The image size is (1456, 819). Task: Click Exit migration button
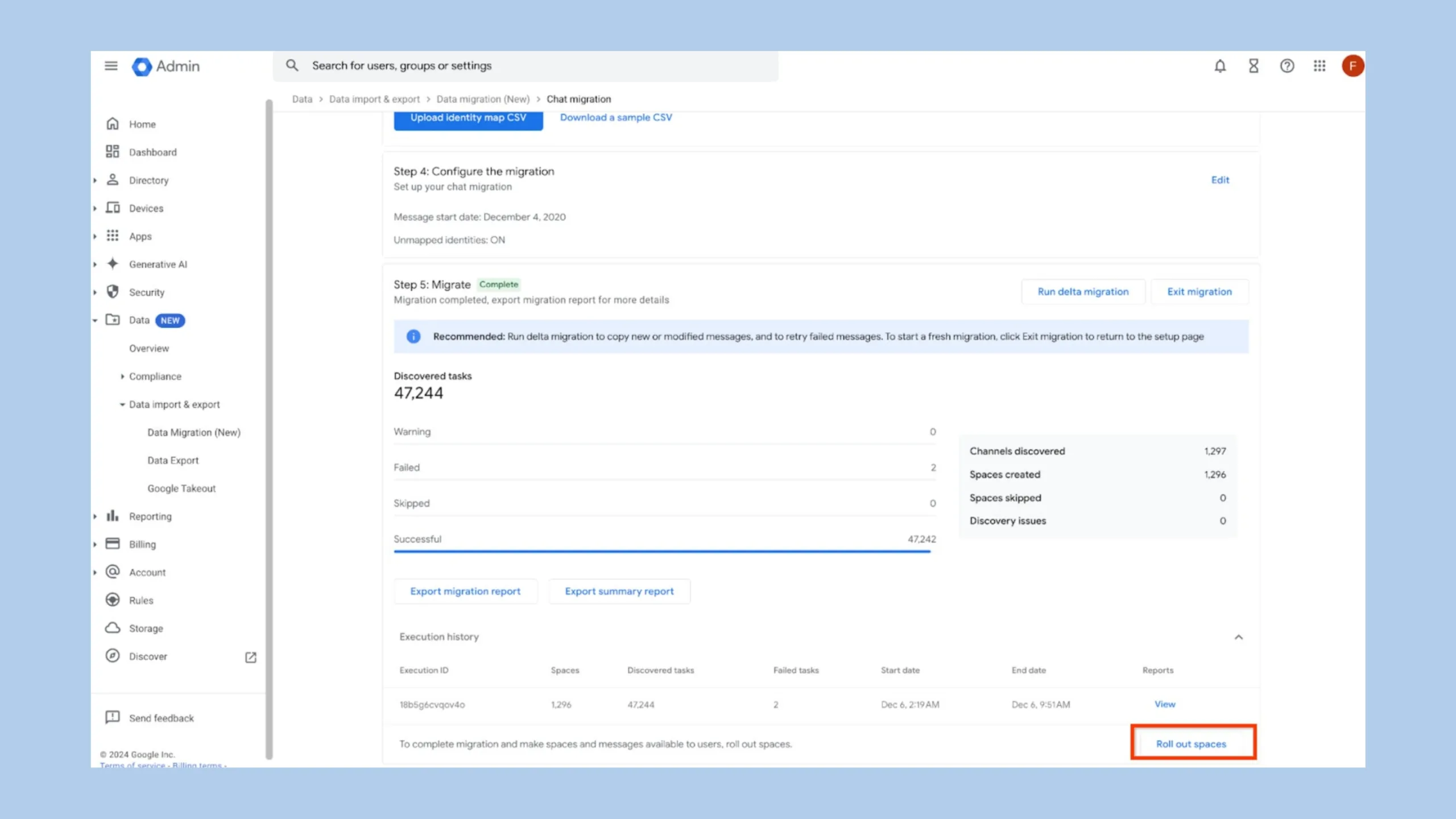pyautogui.click(x=1199, y=291)
